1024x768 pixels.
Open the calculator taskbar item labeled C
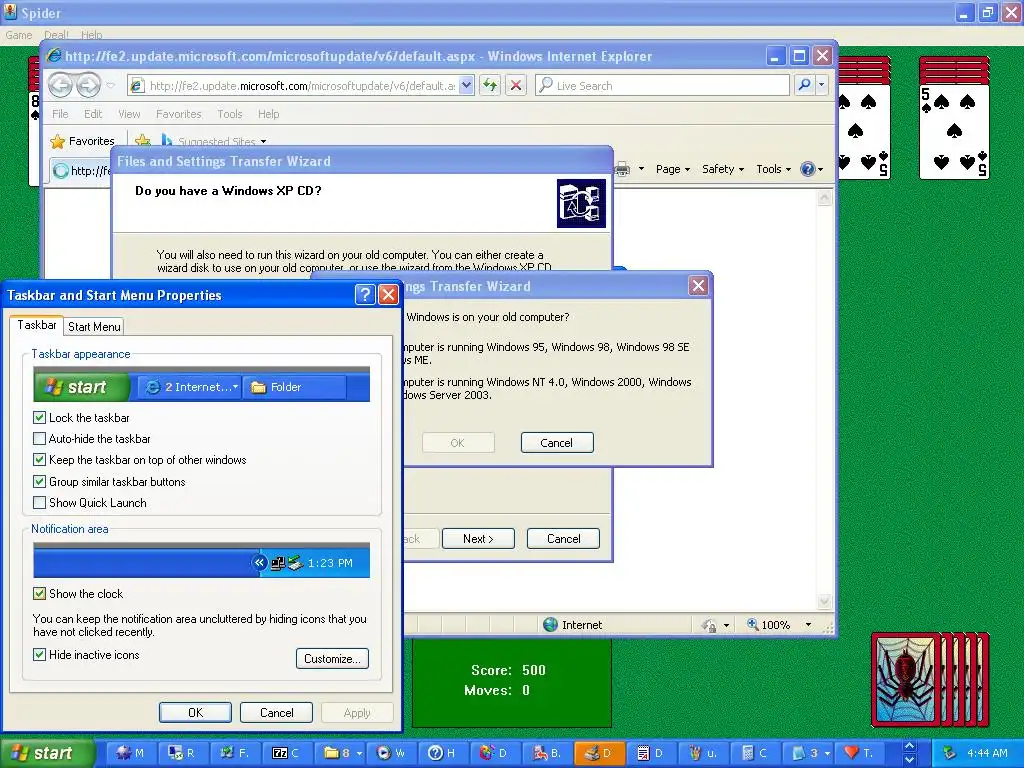(756, 753)
